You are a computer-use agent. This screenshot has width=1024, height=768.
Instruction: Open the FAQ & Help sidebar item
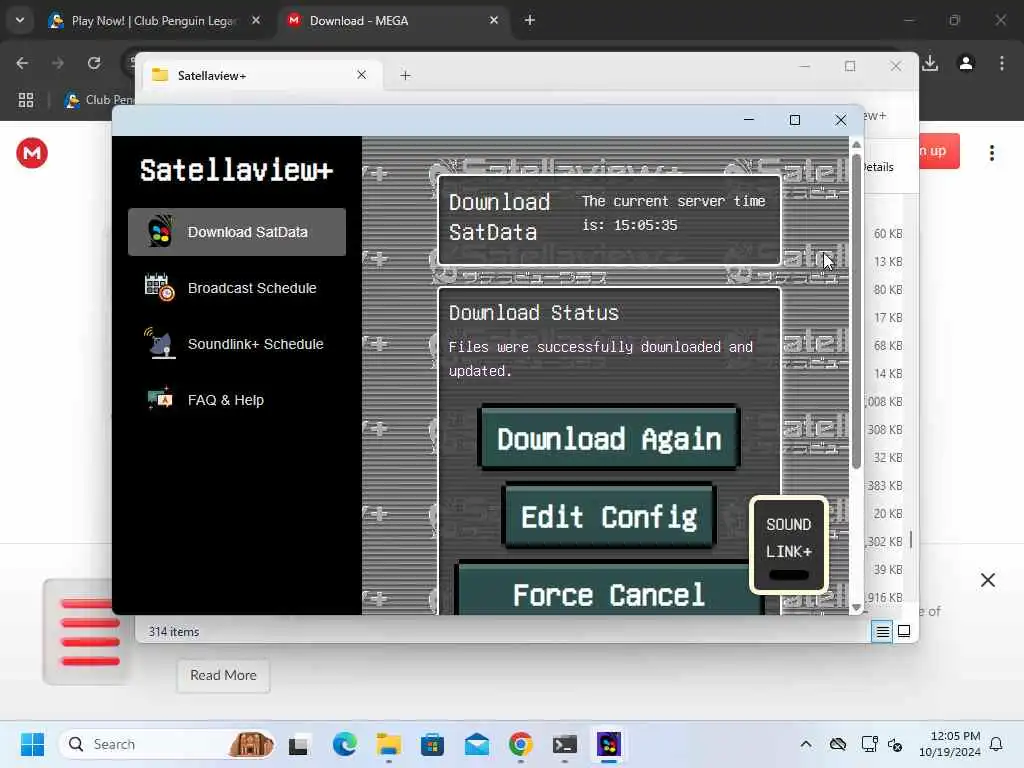tap(236, 400)
